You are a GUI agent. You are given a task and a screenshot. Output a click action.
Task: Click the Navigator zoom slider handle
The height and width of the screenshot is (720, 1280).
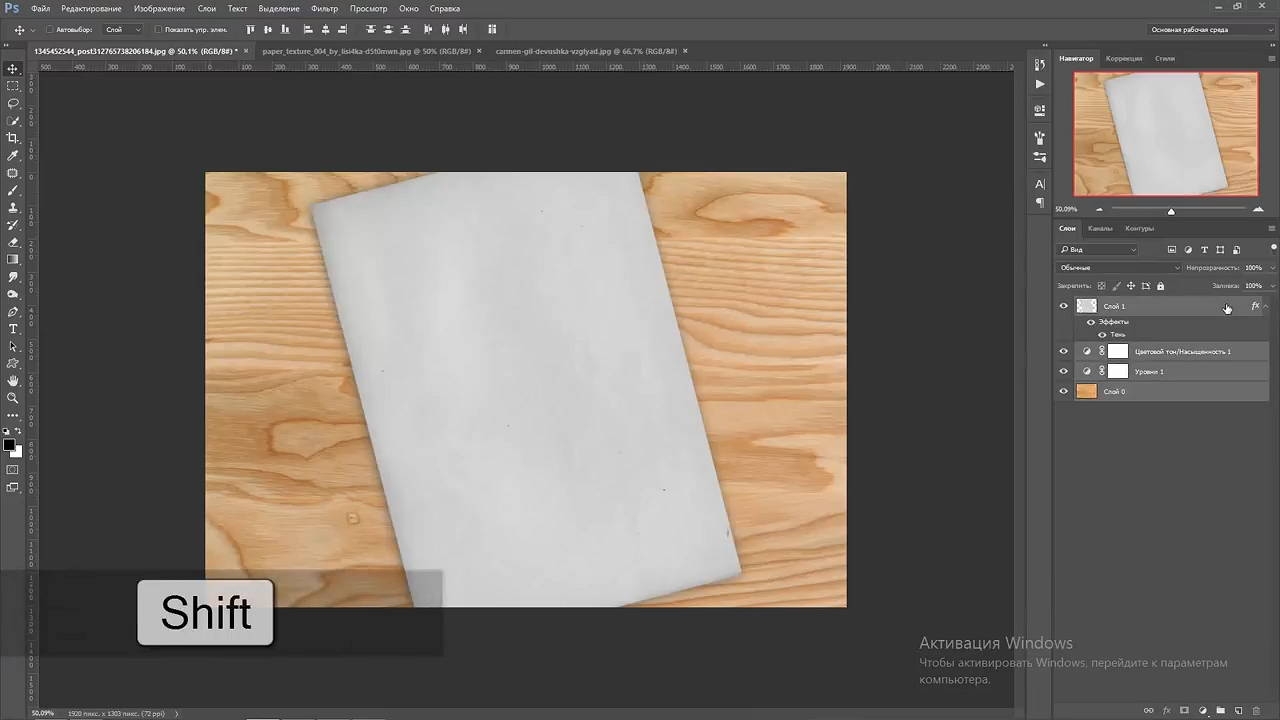(1171, 210)
